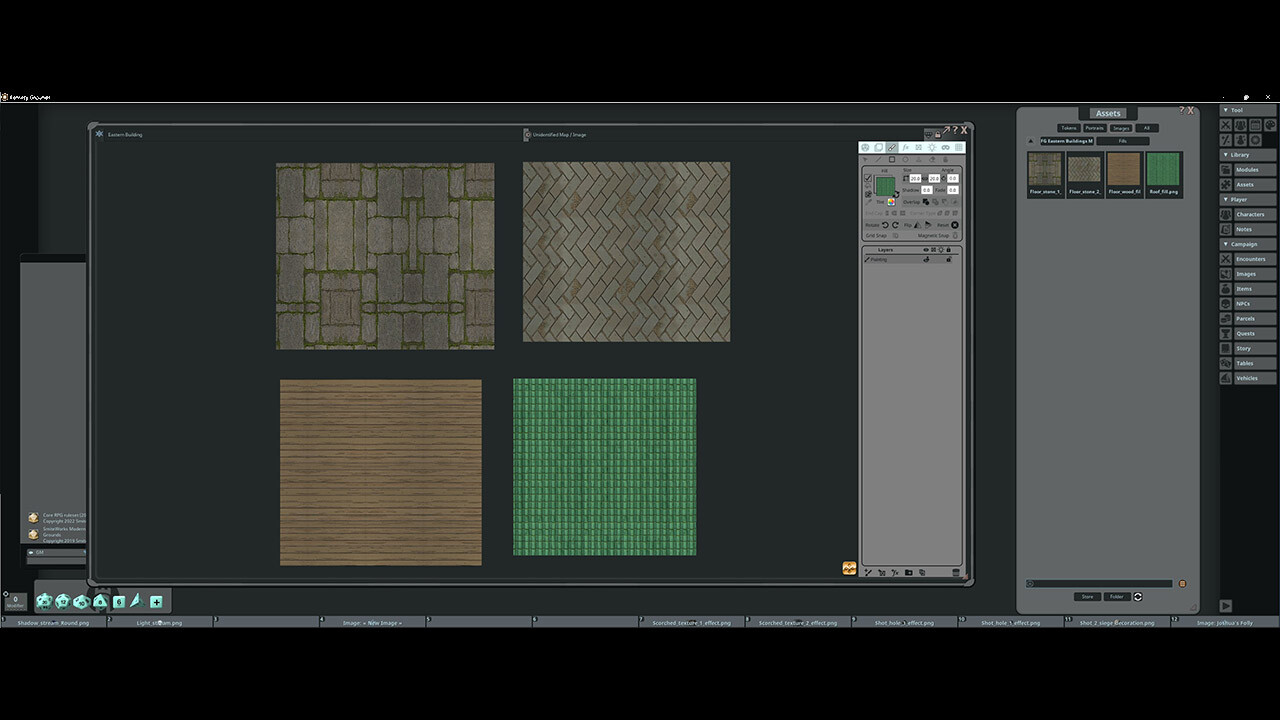Click the Store button
The image size is (1280, 720).
[x=1087, y=596]
